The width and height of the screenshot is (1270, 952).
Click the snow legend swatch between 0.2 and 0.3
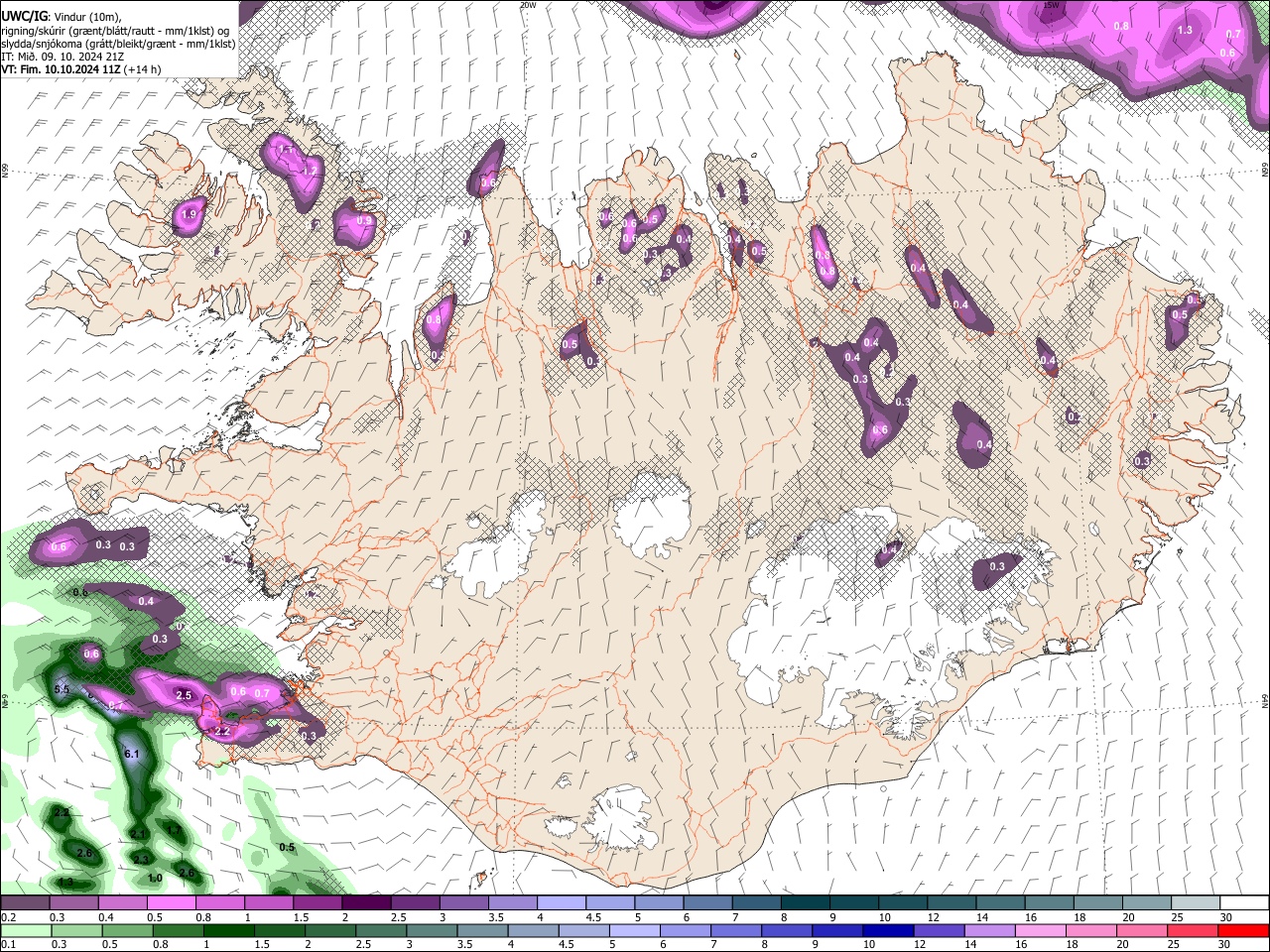[25, 902]
